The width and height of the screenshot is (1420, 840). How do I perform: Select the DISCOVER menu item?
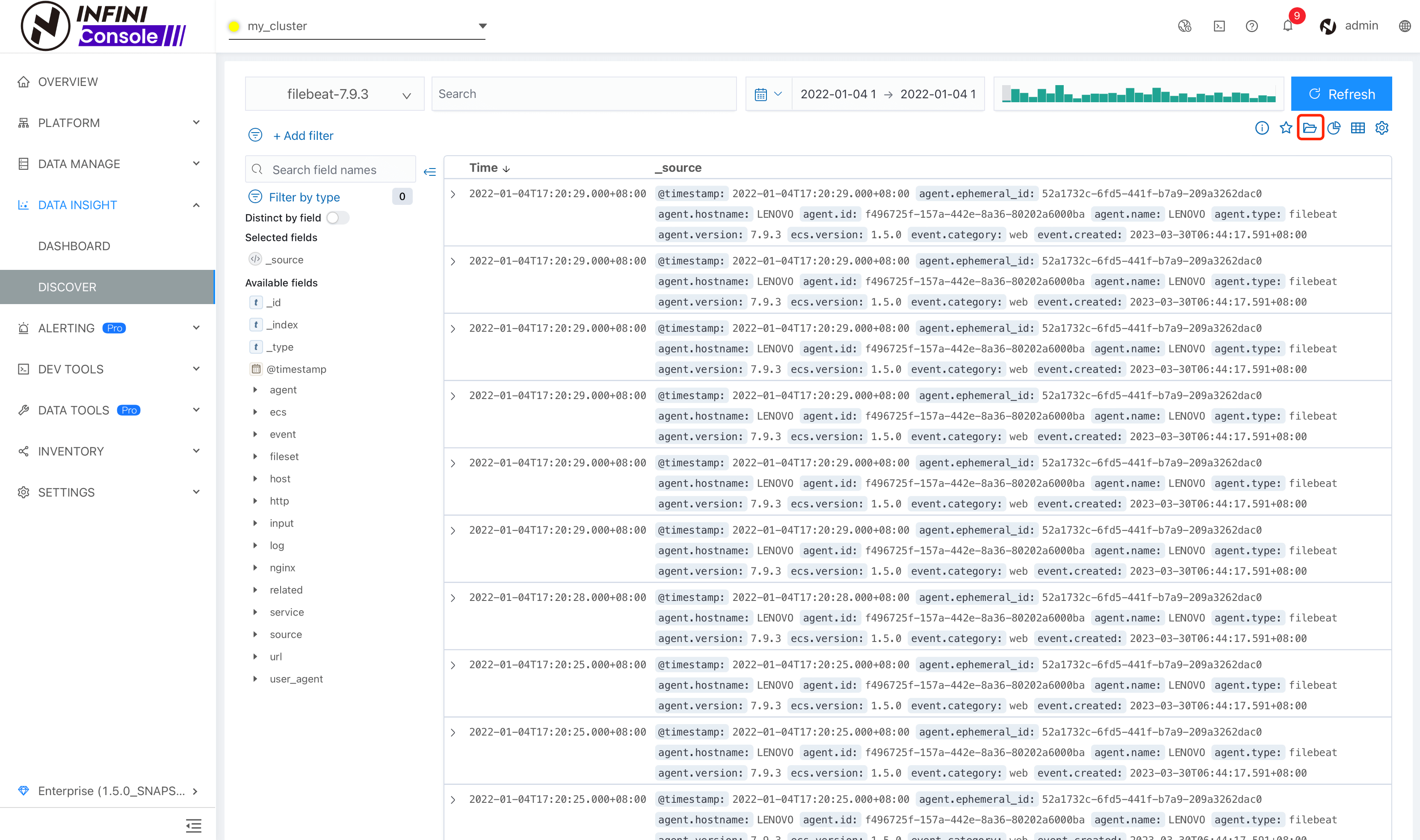[107, 287]
